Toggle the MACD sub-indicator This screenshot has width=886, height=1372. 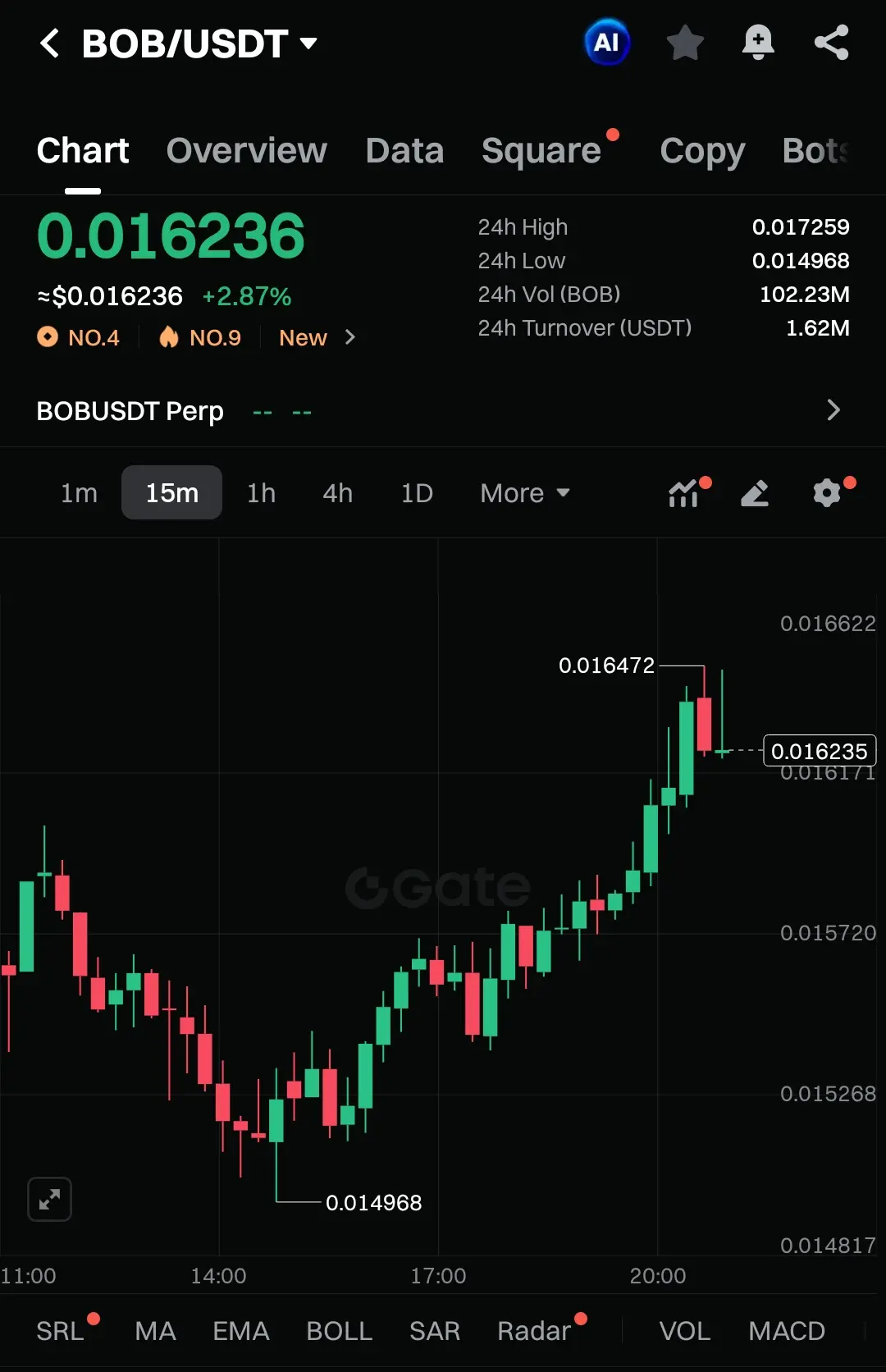click(x=787, y=1331)
